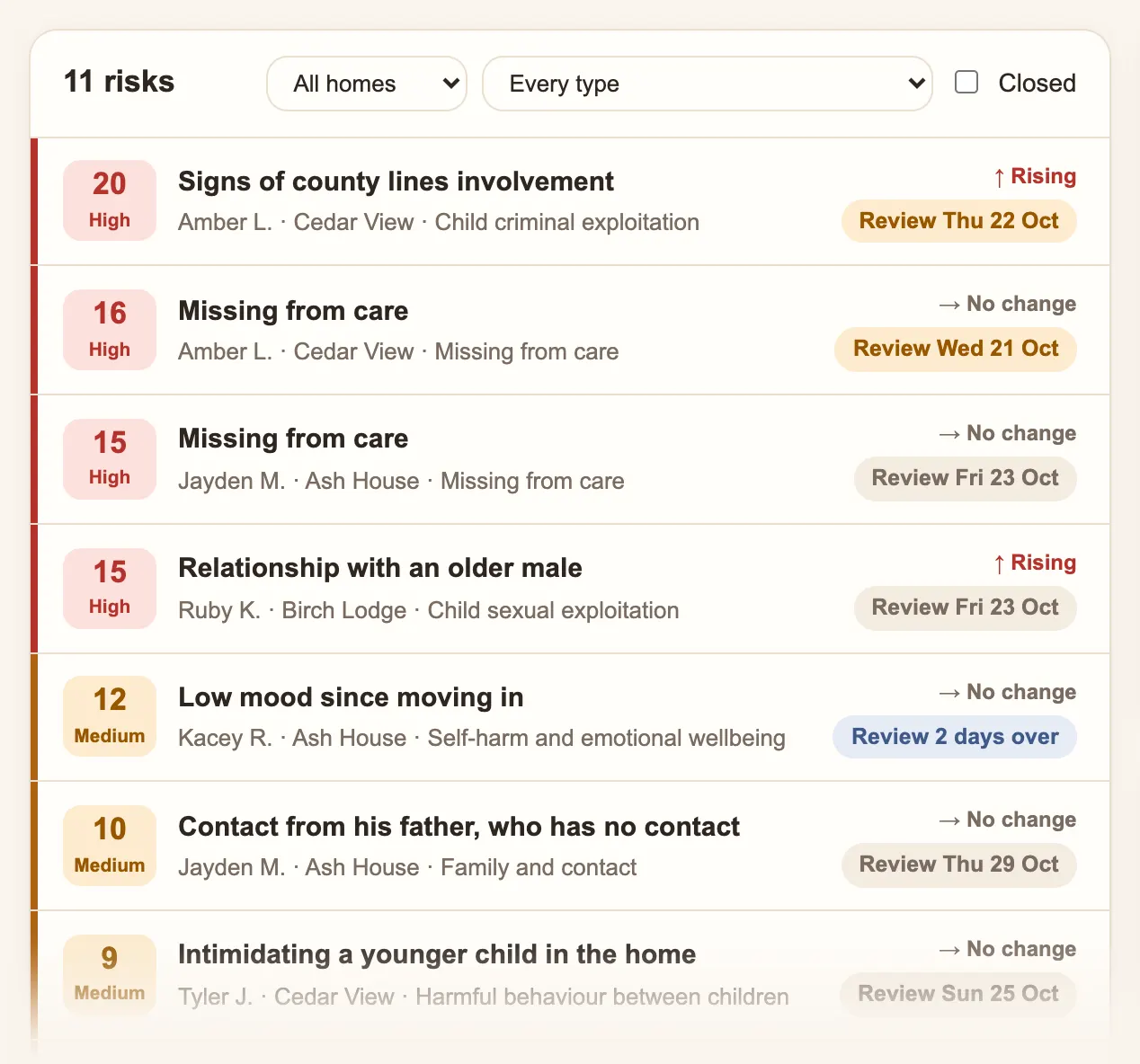
Task: Click Ruby K. score badge 15 High
Action: click(110, 589)
